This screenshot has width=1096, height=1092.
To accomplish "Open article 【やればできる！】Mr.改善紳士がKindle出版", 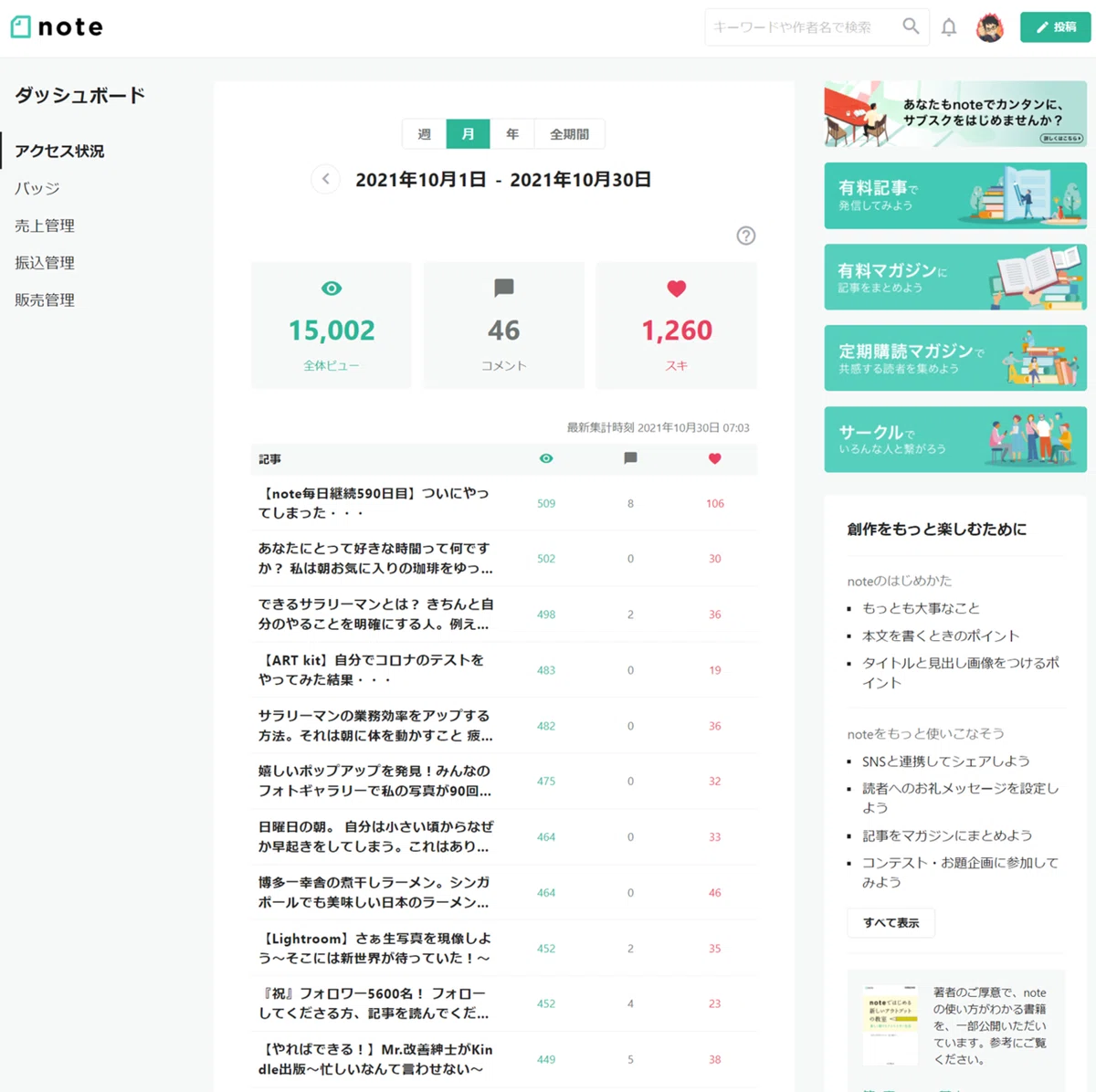I will tap(375, 1059).
